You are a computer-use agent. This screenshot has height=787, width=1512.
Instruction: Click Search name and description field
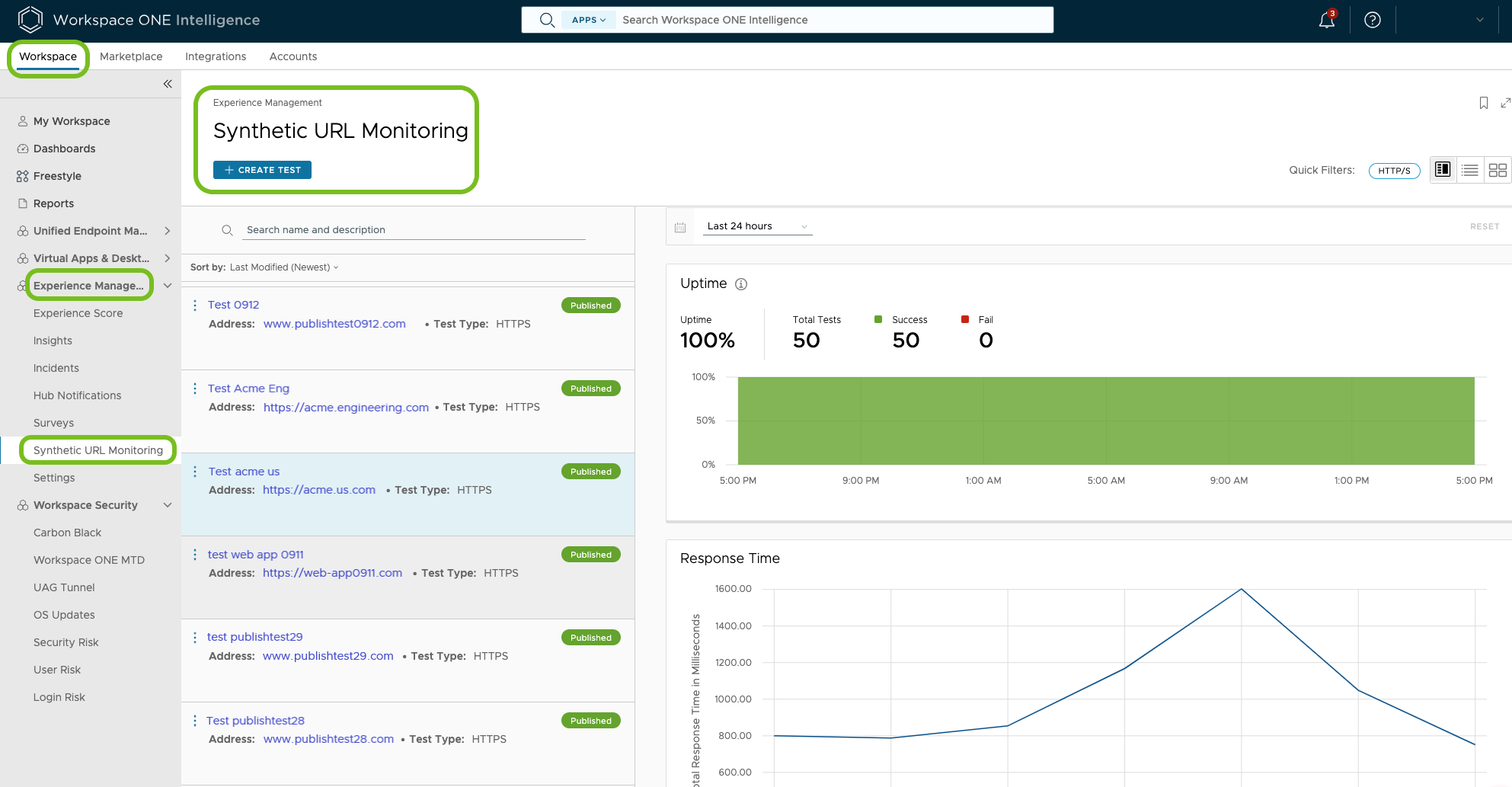(x=414, y=230)
